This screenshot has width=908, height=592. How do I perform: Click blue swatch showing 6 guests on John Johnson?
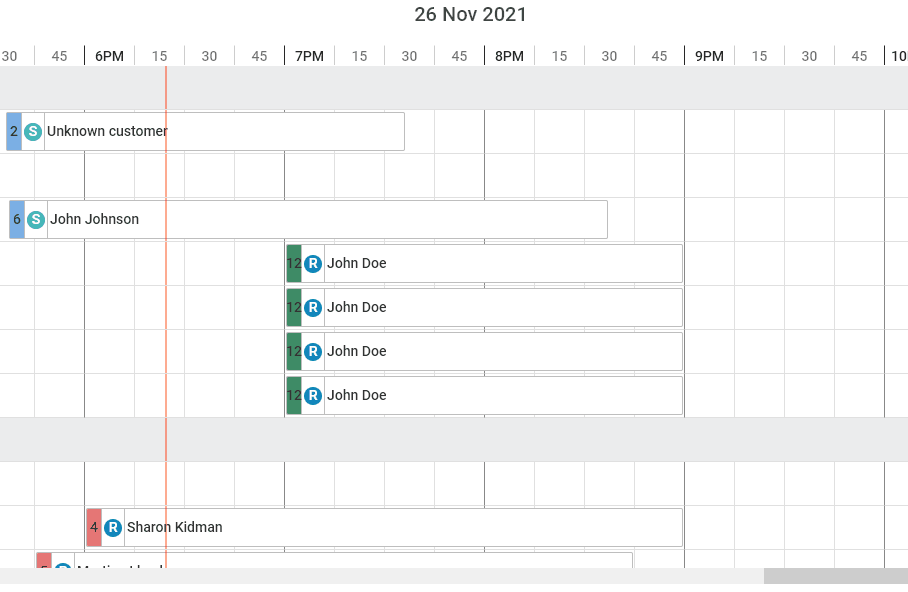click(x=17, y=219)
